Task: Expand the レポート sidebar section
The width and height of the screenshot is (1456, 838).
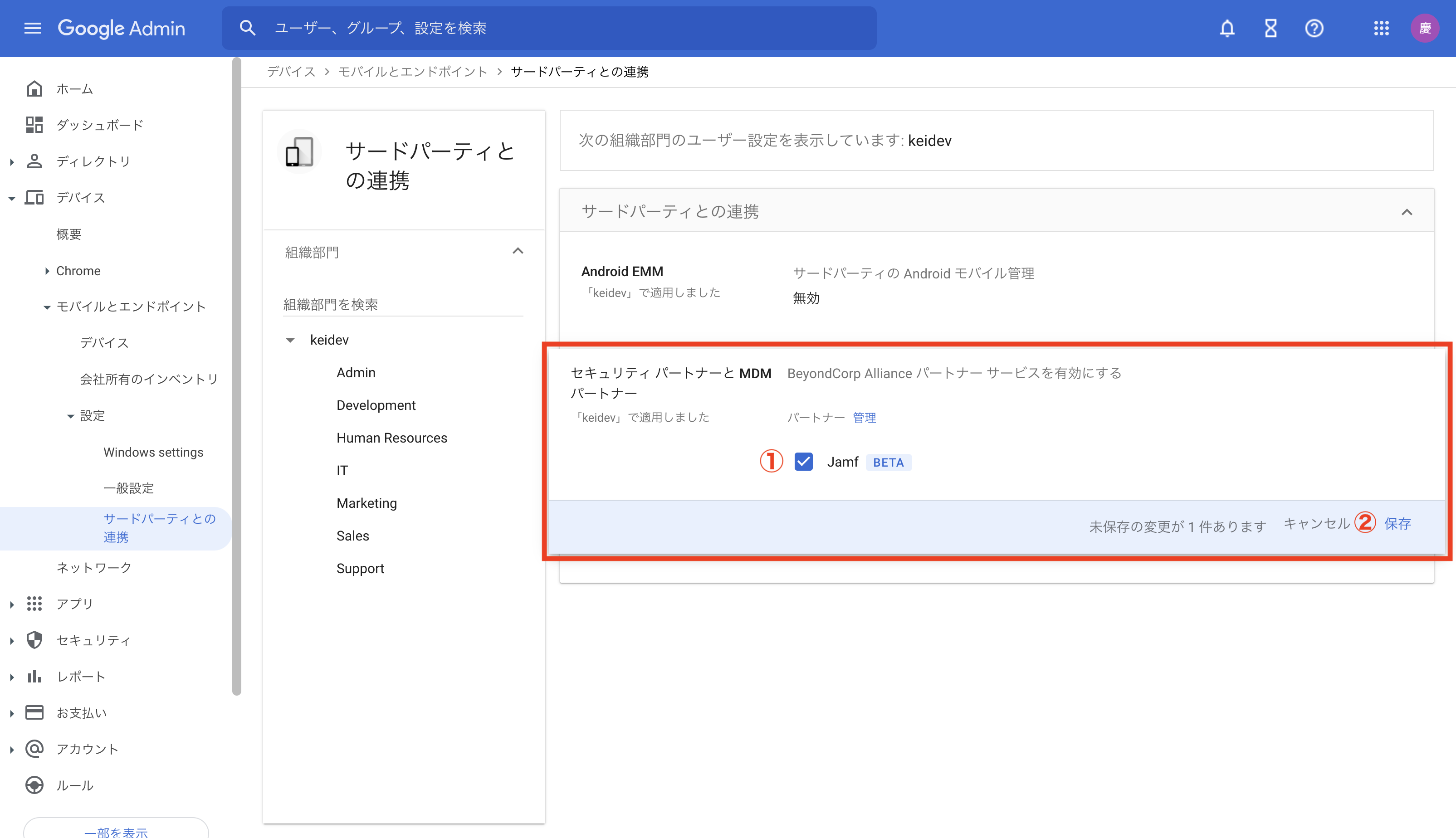Action: [x=11, y=677]
